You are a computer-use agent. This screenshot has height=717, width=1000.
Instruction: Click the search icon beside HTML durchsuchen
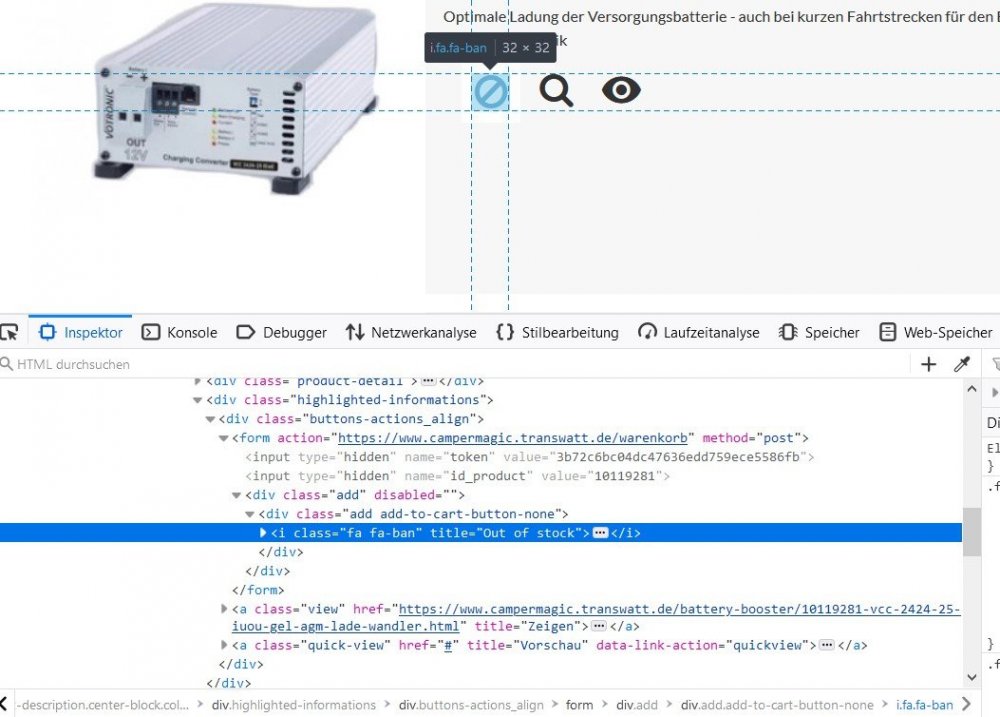8,364
